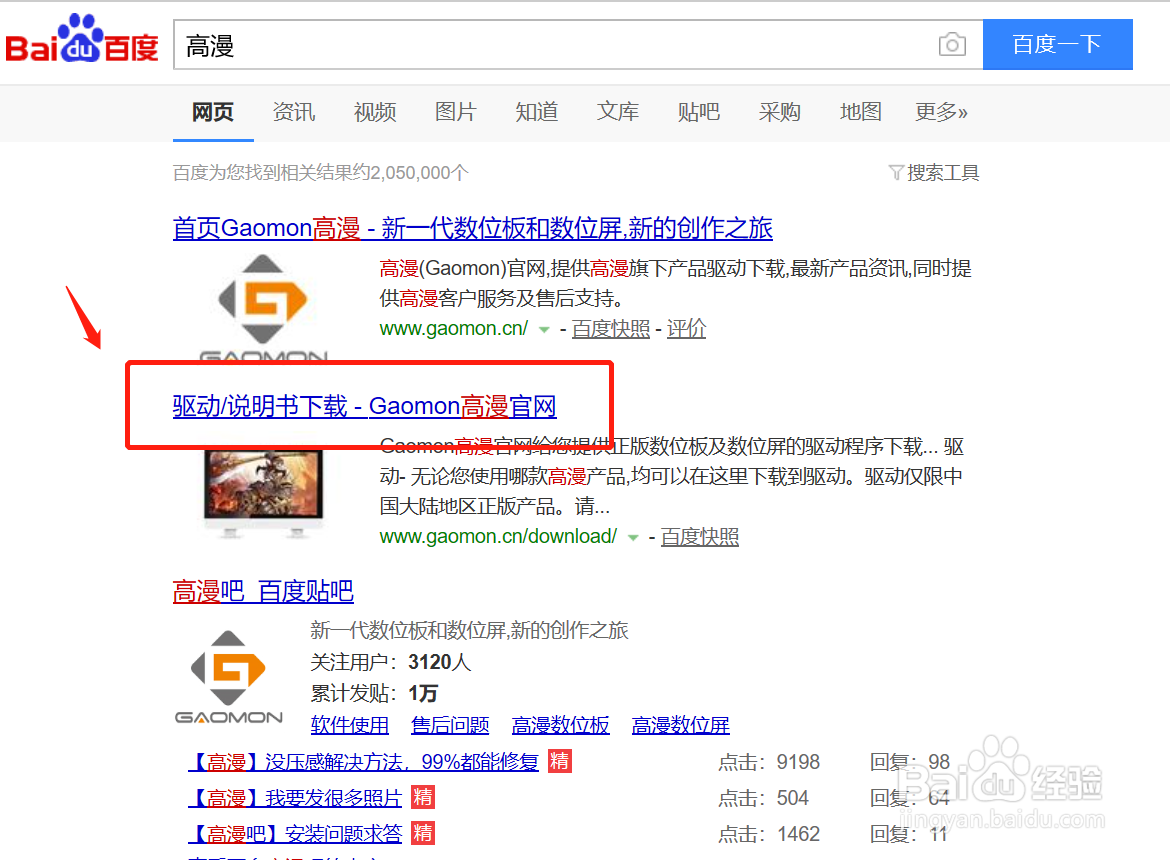Click the search tools filter icon
1170x860 pixels.
[896, 173]
